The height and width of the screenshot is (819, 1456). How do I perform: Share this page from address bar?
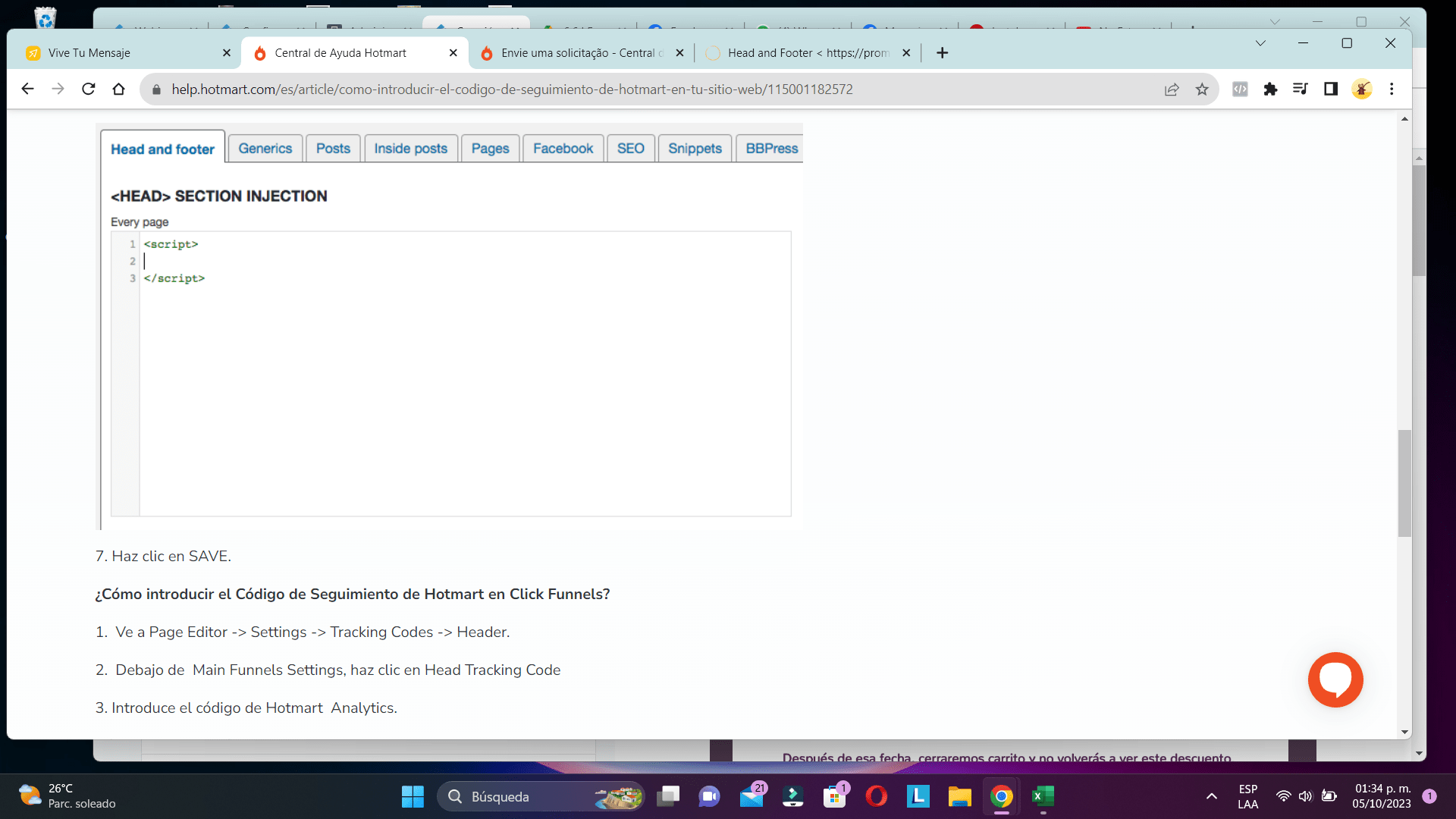point(1172,89)
